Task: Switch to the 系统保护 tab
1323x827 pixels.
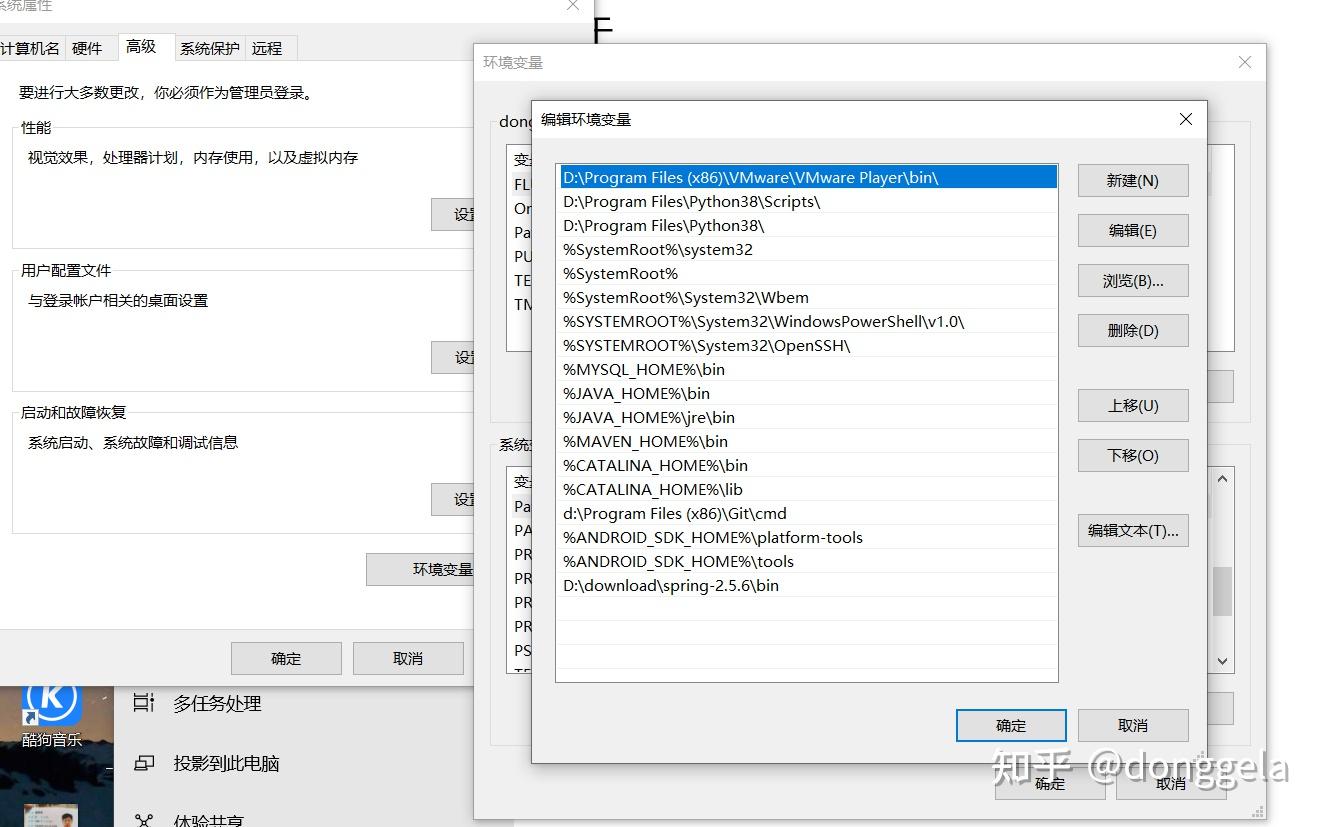Action: pos(209,47)
